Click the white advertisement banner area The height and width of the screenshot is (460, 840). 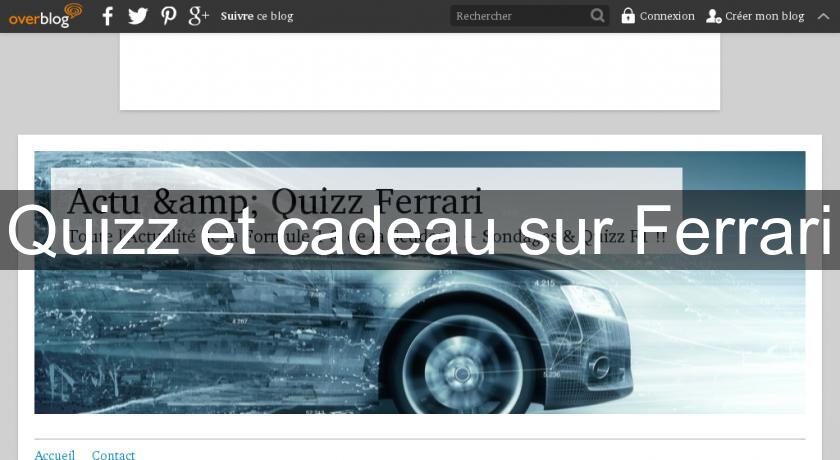pos(419,71)
